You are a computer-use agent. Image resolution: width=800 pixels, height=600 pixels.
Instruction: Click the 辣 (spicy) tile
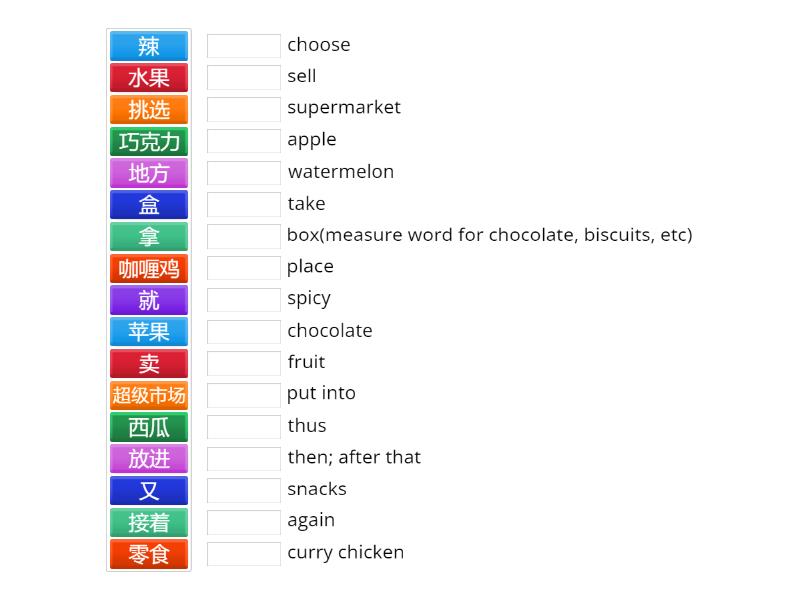click(149, 46)
